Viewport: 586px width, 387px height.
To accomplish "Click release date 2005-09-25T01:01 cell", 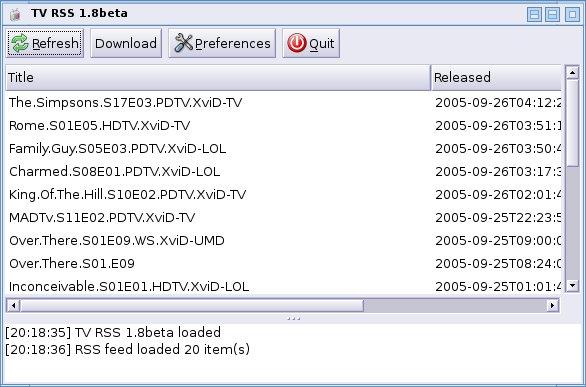I will (x=498, y=287).
